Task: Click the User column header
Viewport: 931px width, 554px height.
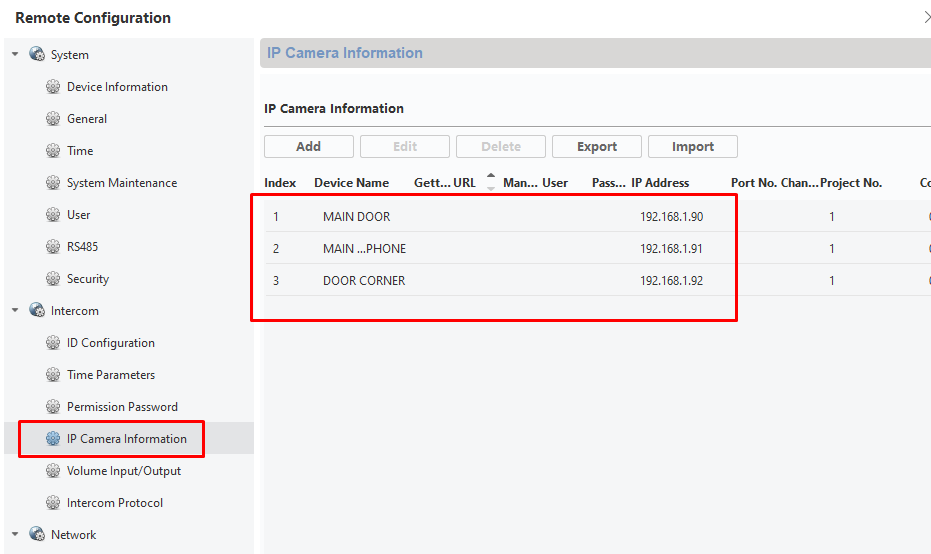Action: click(555, 183)
